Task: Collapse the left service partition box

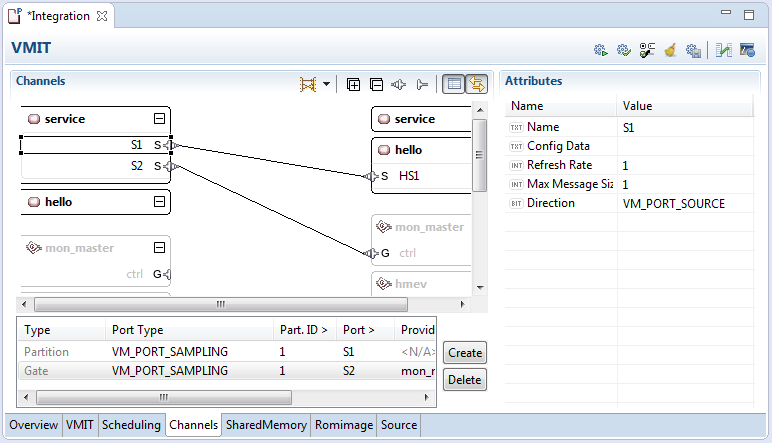Action: pos(158,119)
